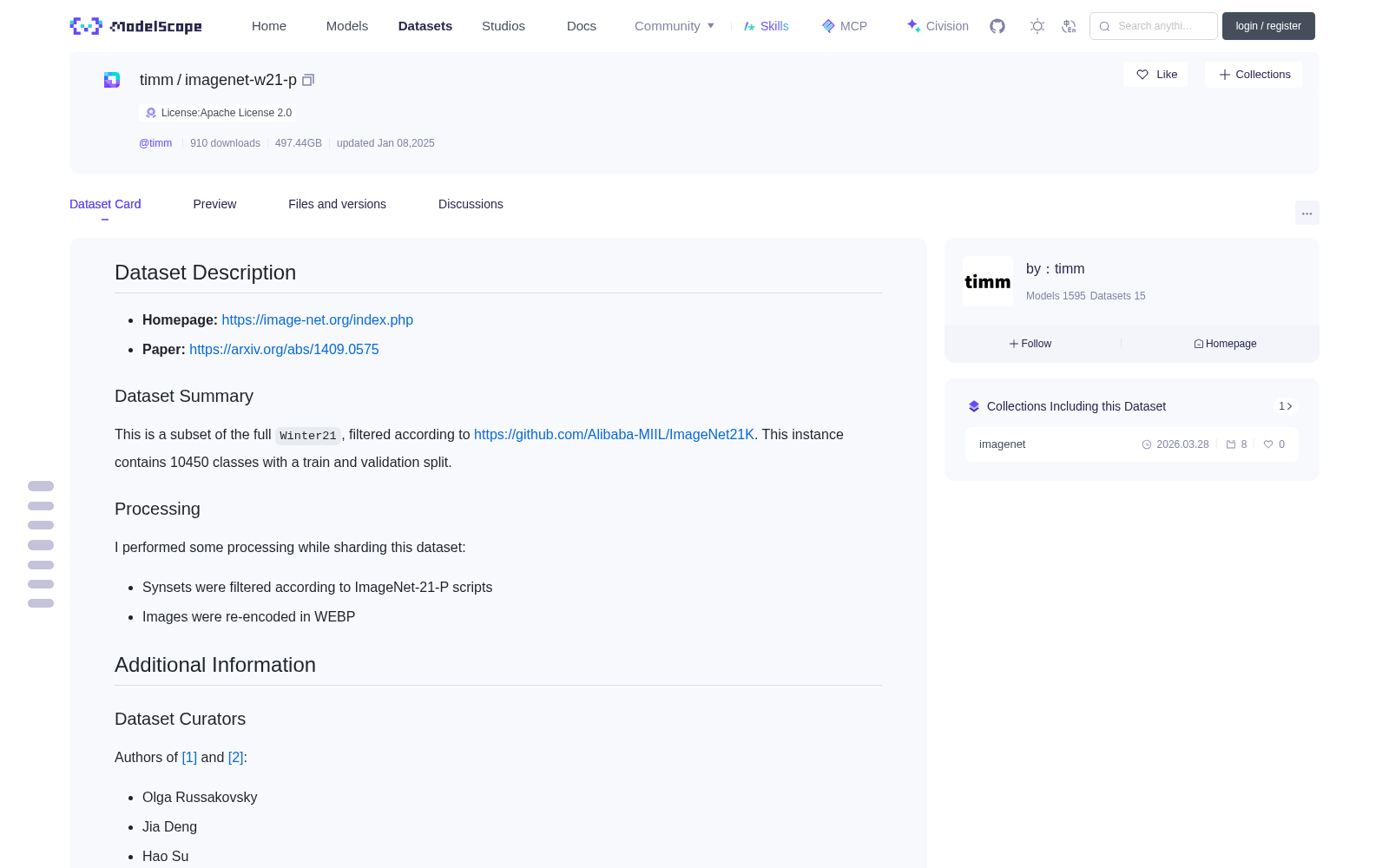The image size is (1389, 868).
Task: Click the name 'Jia Deng'
Action: pyautogui.click(x=169, y=827)
